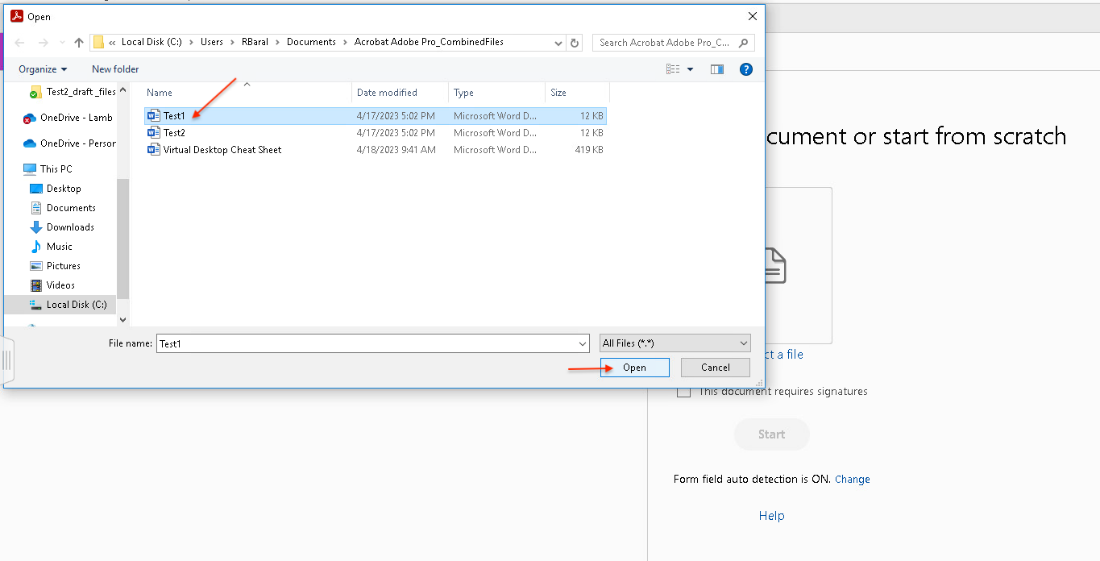
Task: Select the Test2 Word document
Action: [x=174, y=132]
